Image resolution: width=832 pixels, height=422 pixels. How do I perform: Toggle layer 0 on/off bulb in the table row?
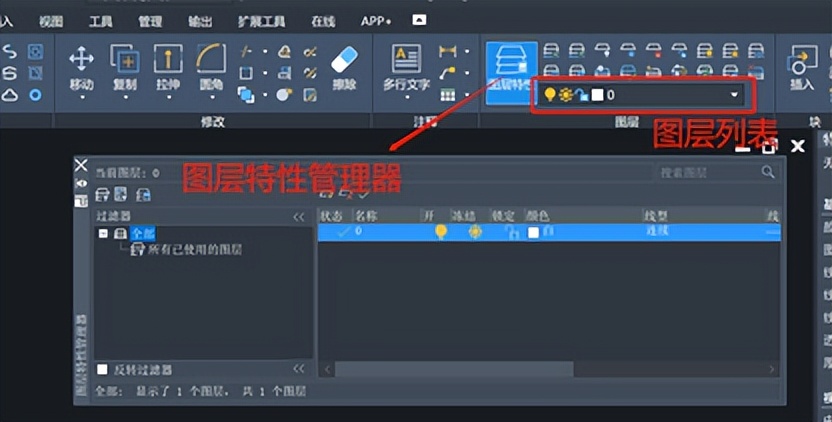point(440,232)
